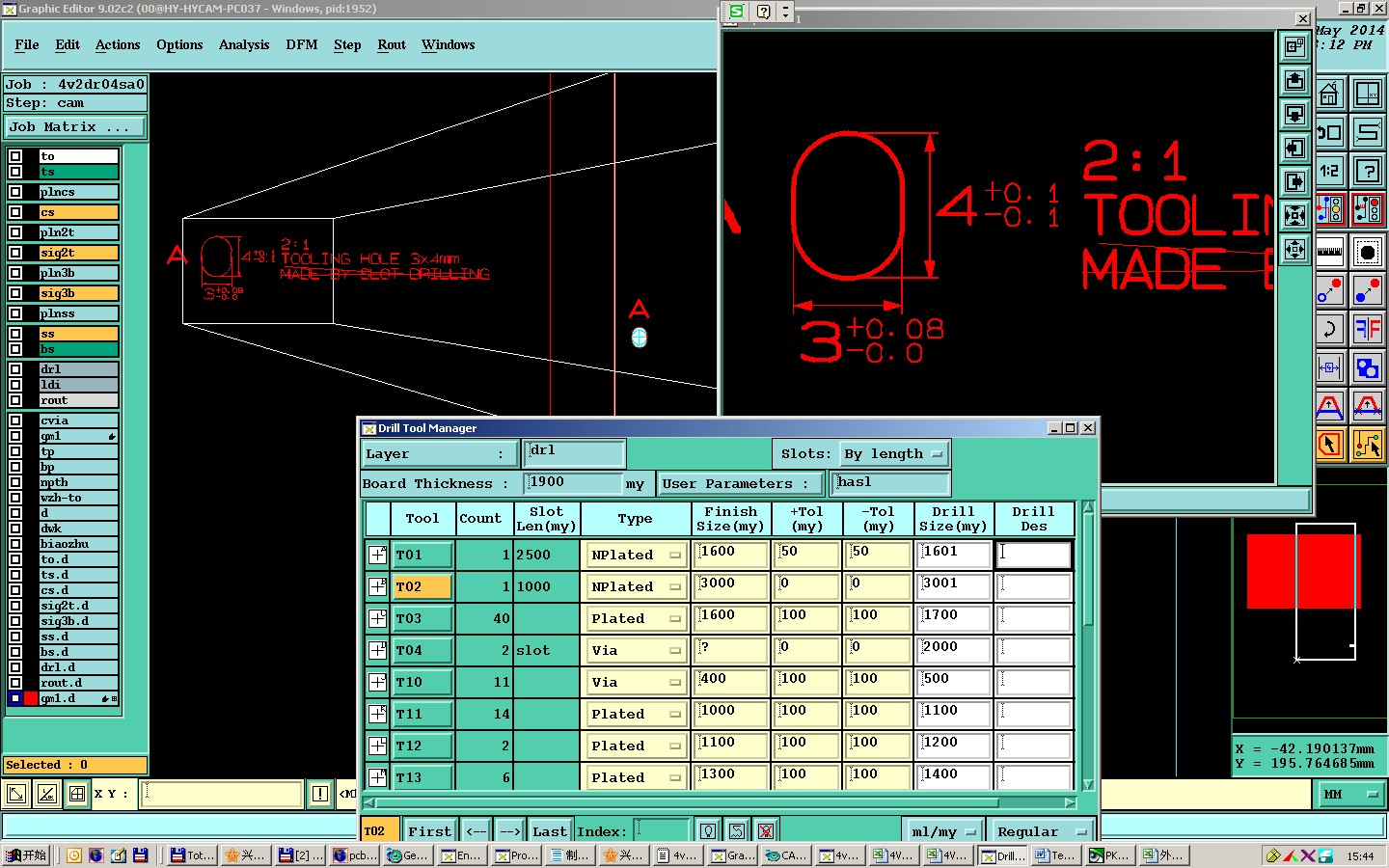Toggle the checkbox for layer sig2t
1389x868 pixels.
click(x=15, y=253)
